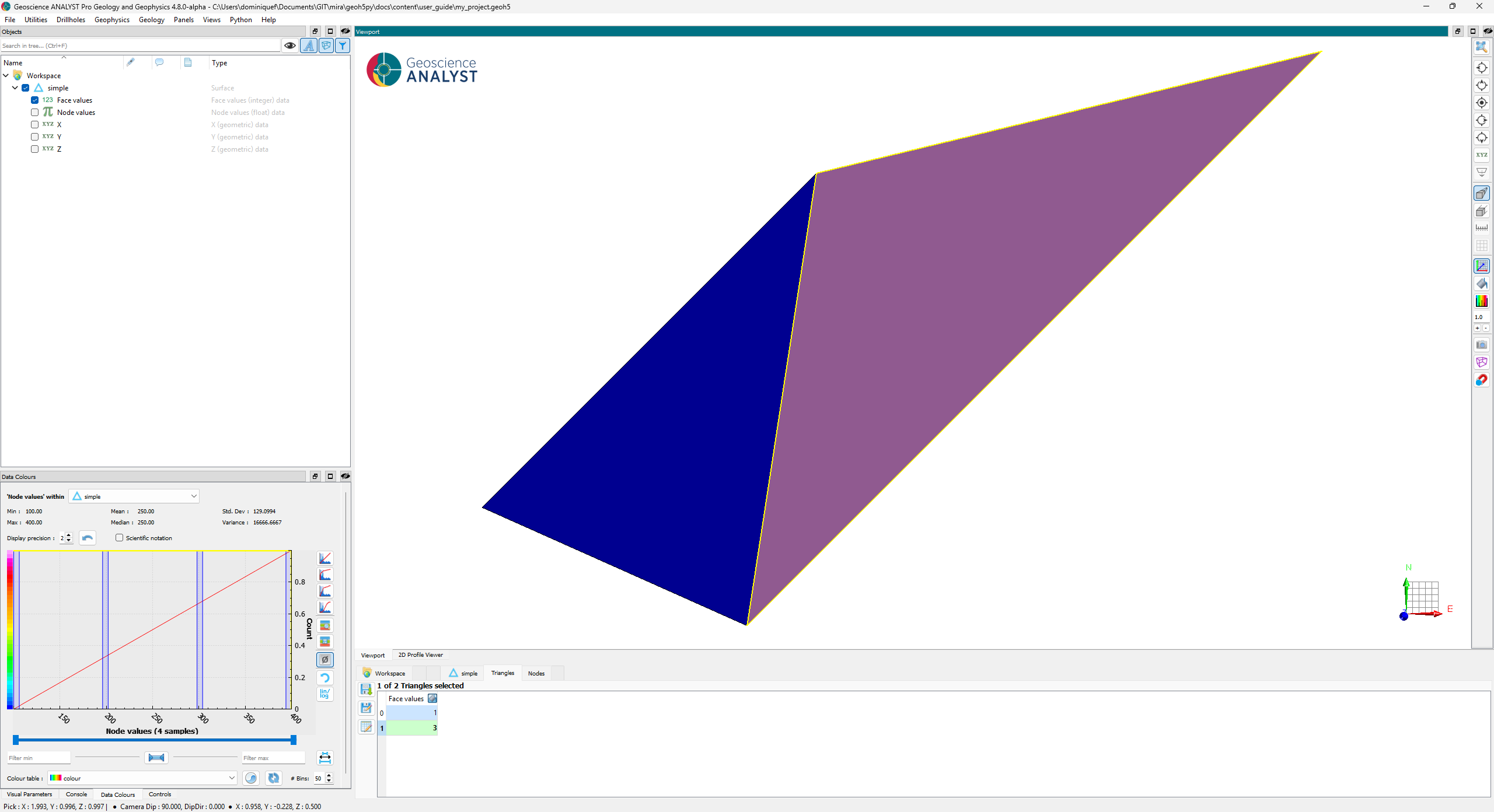Screen dimensions: 1494x812
Task: Open the 'Node values' within object dropdown
Action: click(134, 496)
